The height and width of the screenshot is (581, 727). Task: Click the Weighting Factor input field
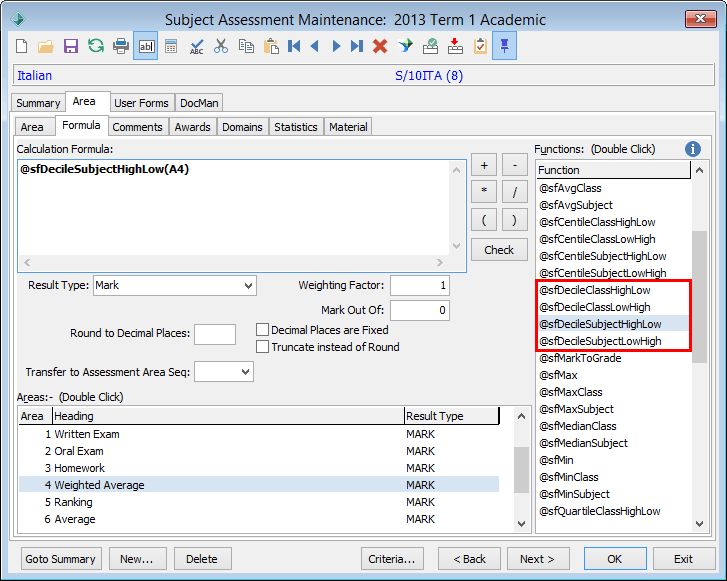[x=420, y=285]
